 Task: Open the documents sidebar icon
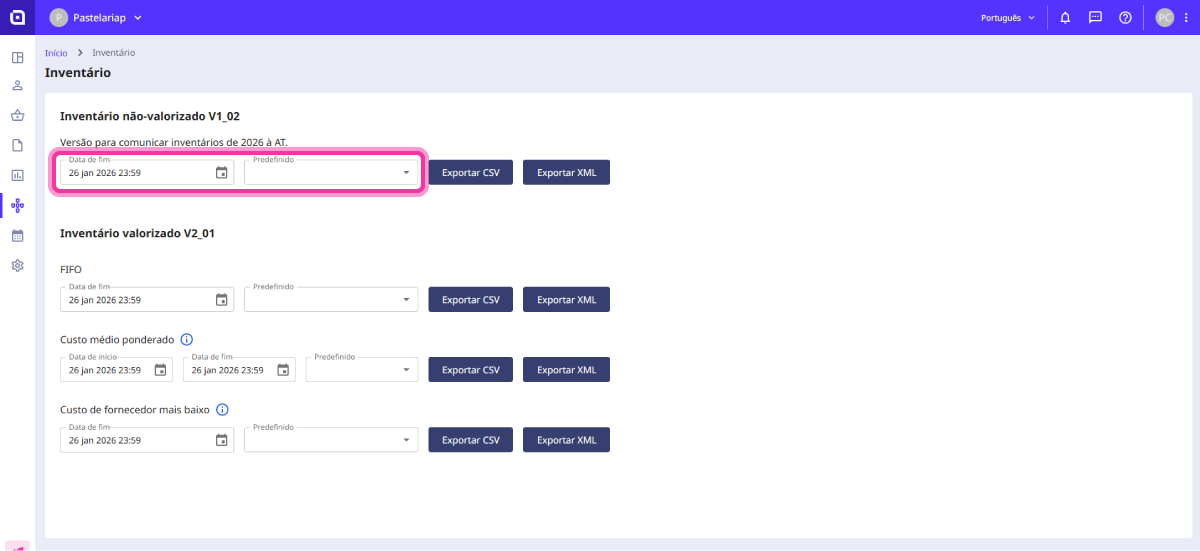point(17,145)
